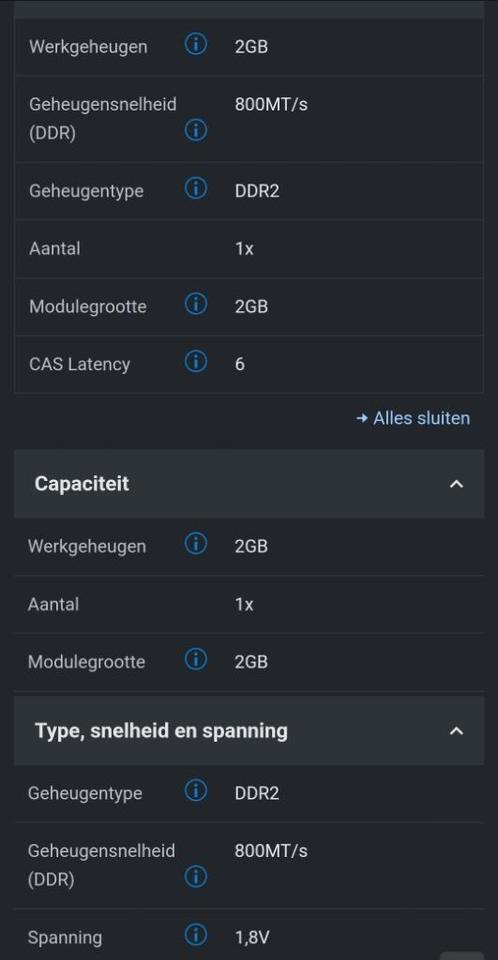Click the Type, snelheid en spanning heading
This screenshot has width=498, height=960.
(161, 730)
